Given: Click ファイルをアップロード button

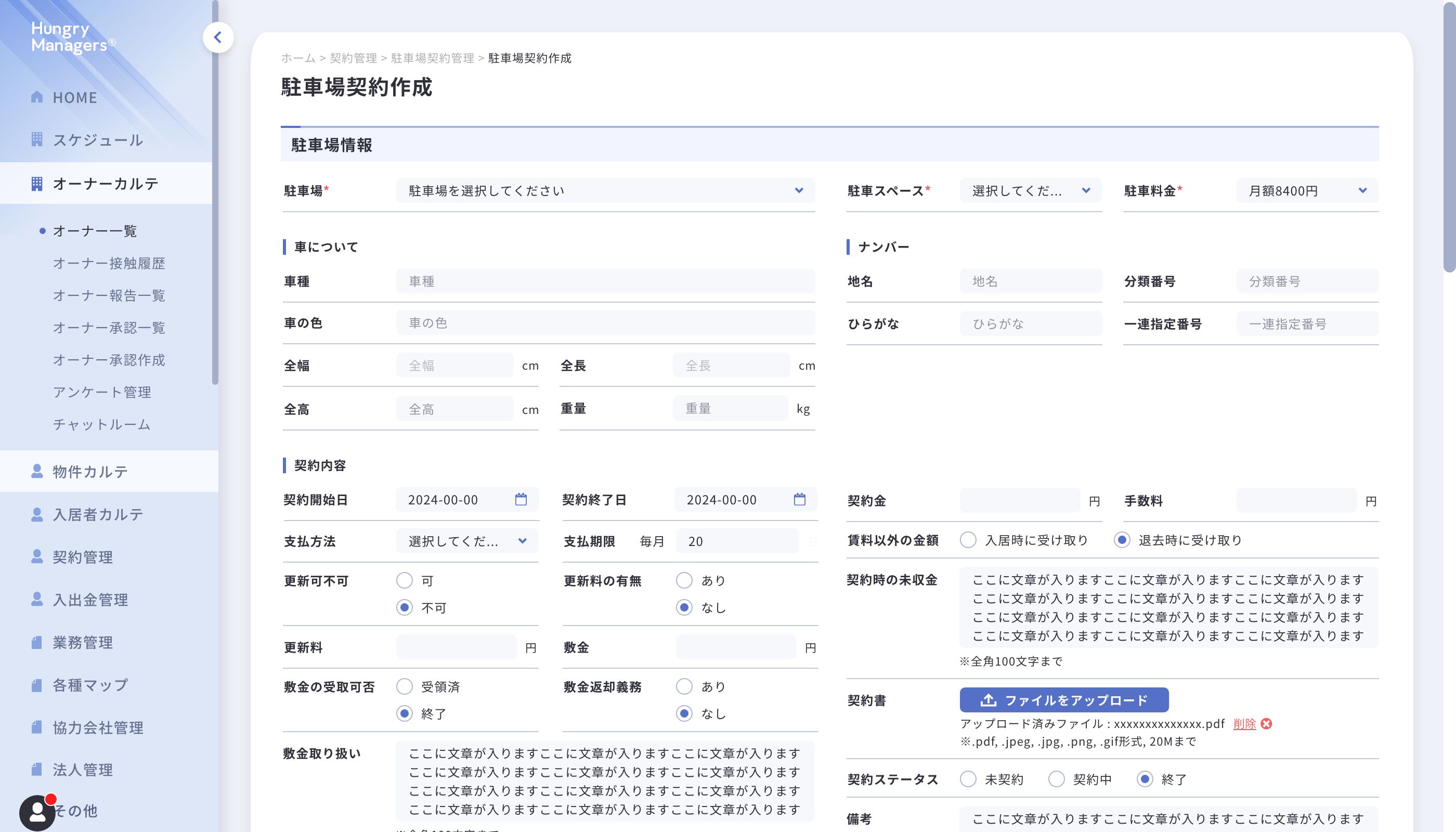Looking at the screenshot, I should (x=1063, y=700).
